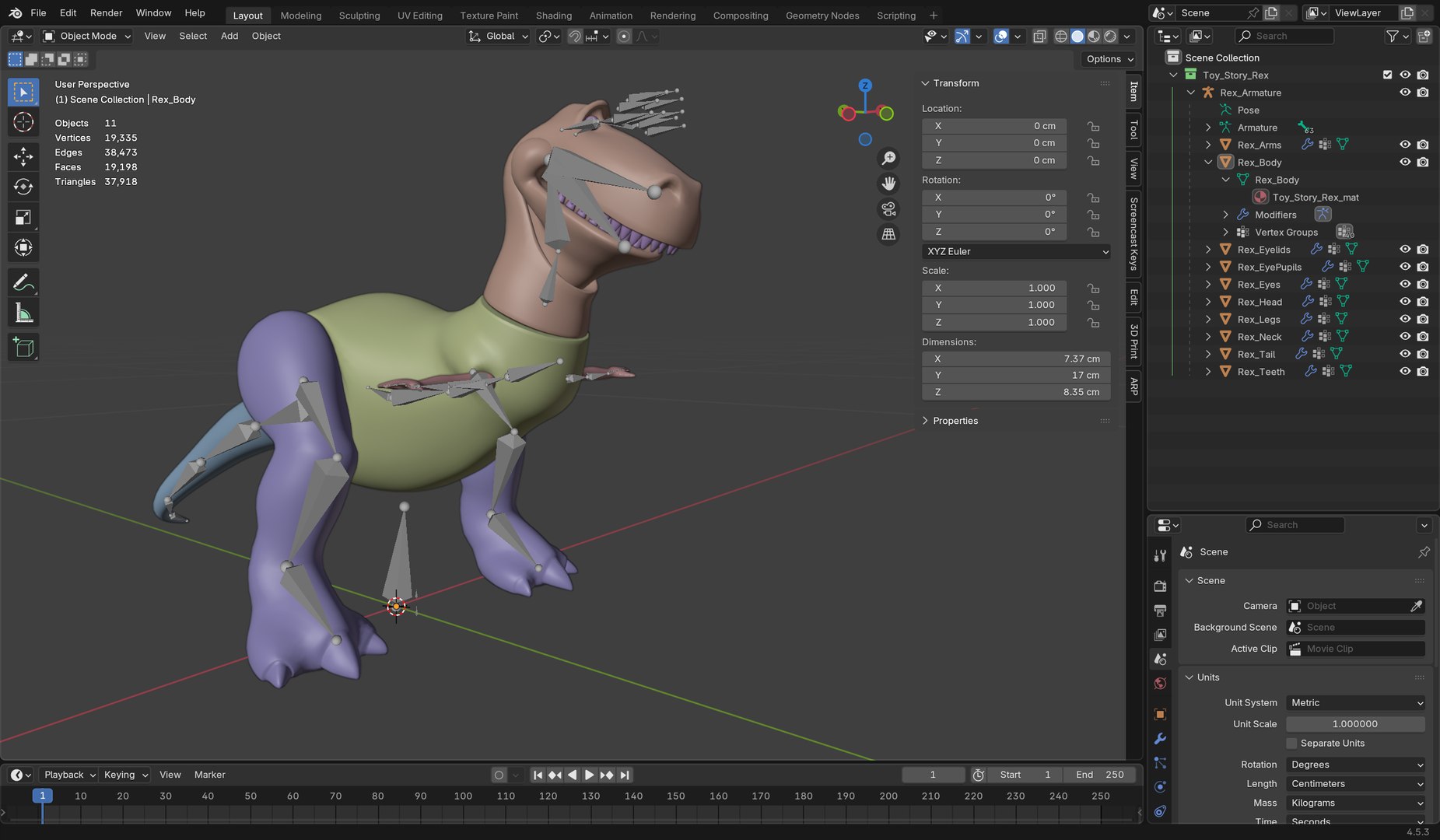Open the Render properties tab icon

pyautogui.click(x=1160, y=586)
